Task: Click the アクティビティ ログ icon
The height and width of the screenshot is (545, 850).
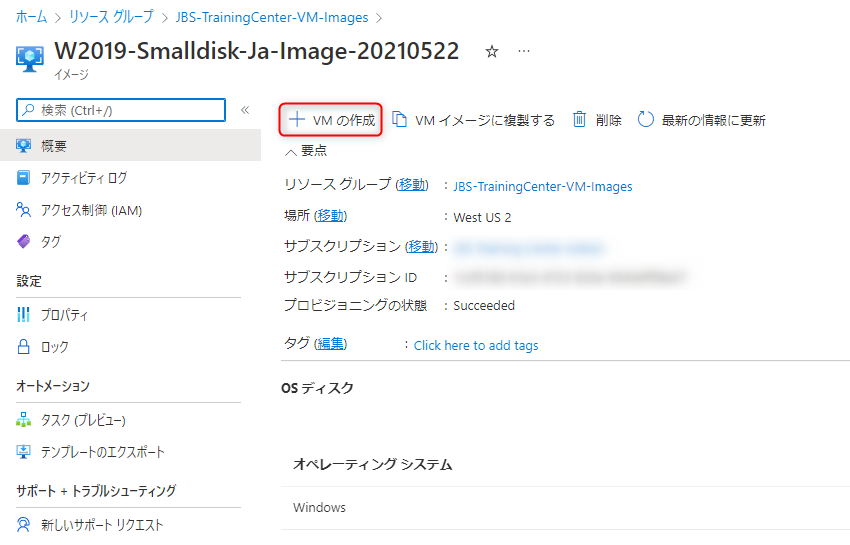Action: click(23, 178)
